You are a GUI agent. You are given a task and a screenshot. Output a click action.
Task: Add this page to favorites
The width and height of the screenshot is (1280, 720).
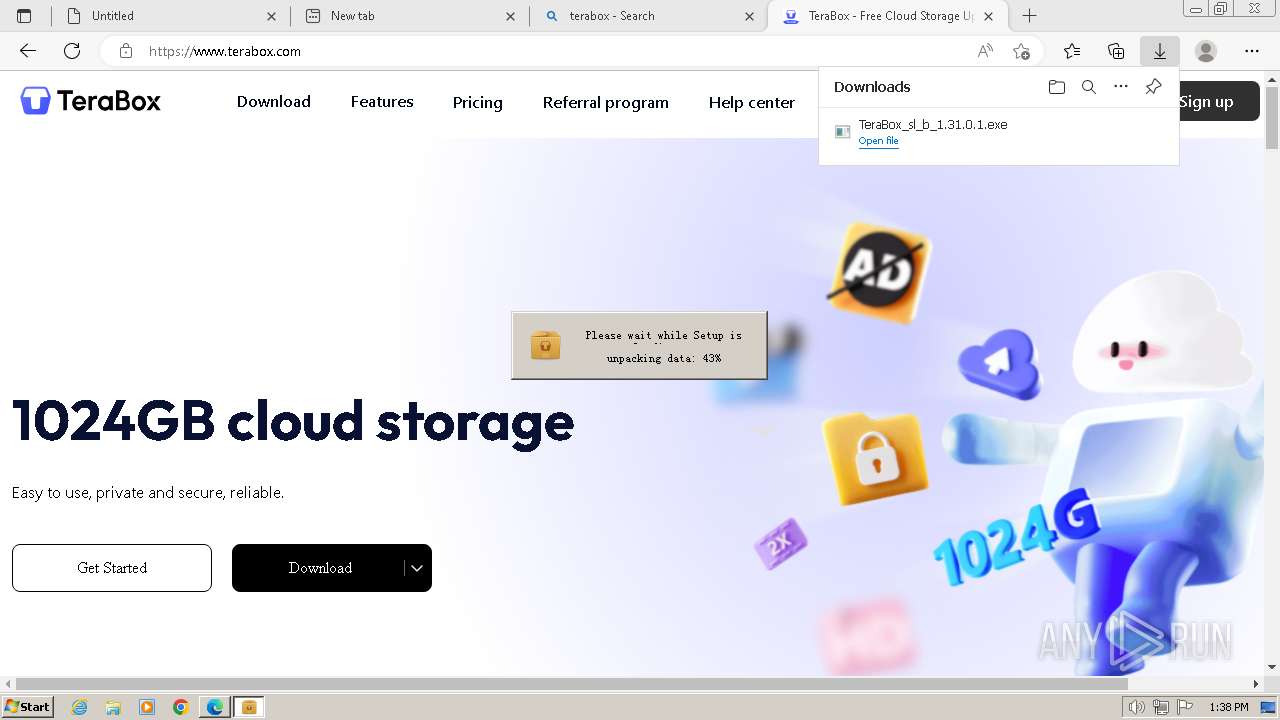[1021, 51]
